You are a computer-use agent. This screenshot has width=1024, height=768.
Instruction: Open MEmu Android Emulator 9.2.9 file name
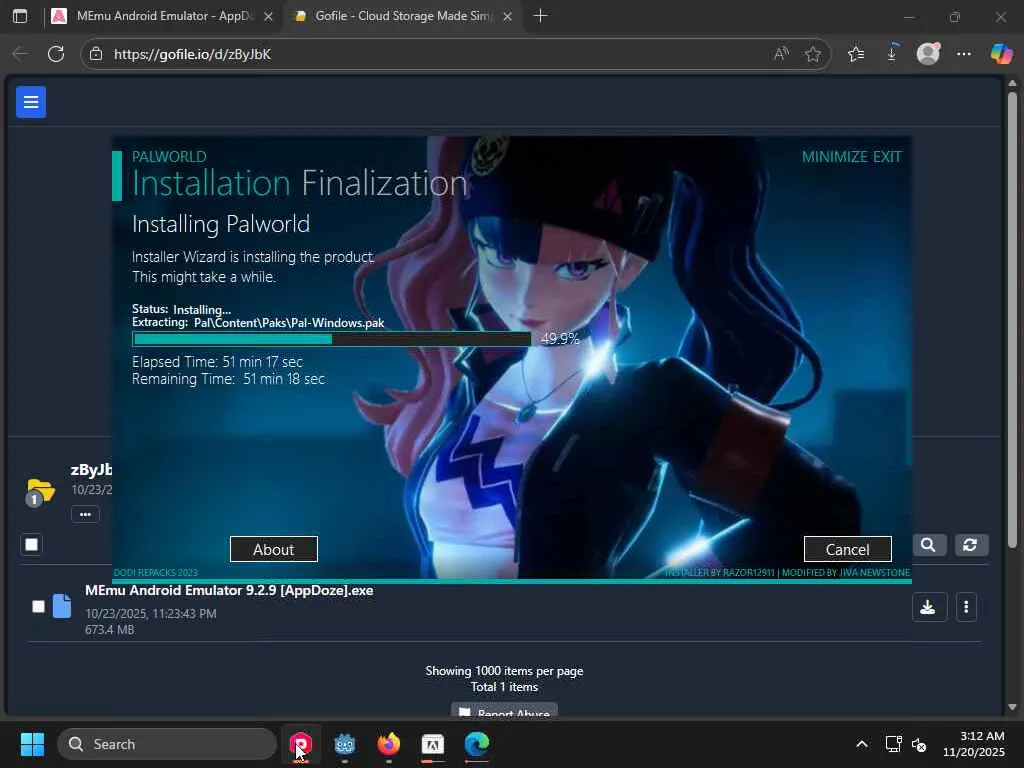click(x=229, y=590)
